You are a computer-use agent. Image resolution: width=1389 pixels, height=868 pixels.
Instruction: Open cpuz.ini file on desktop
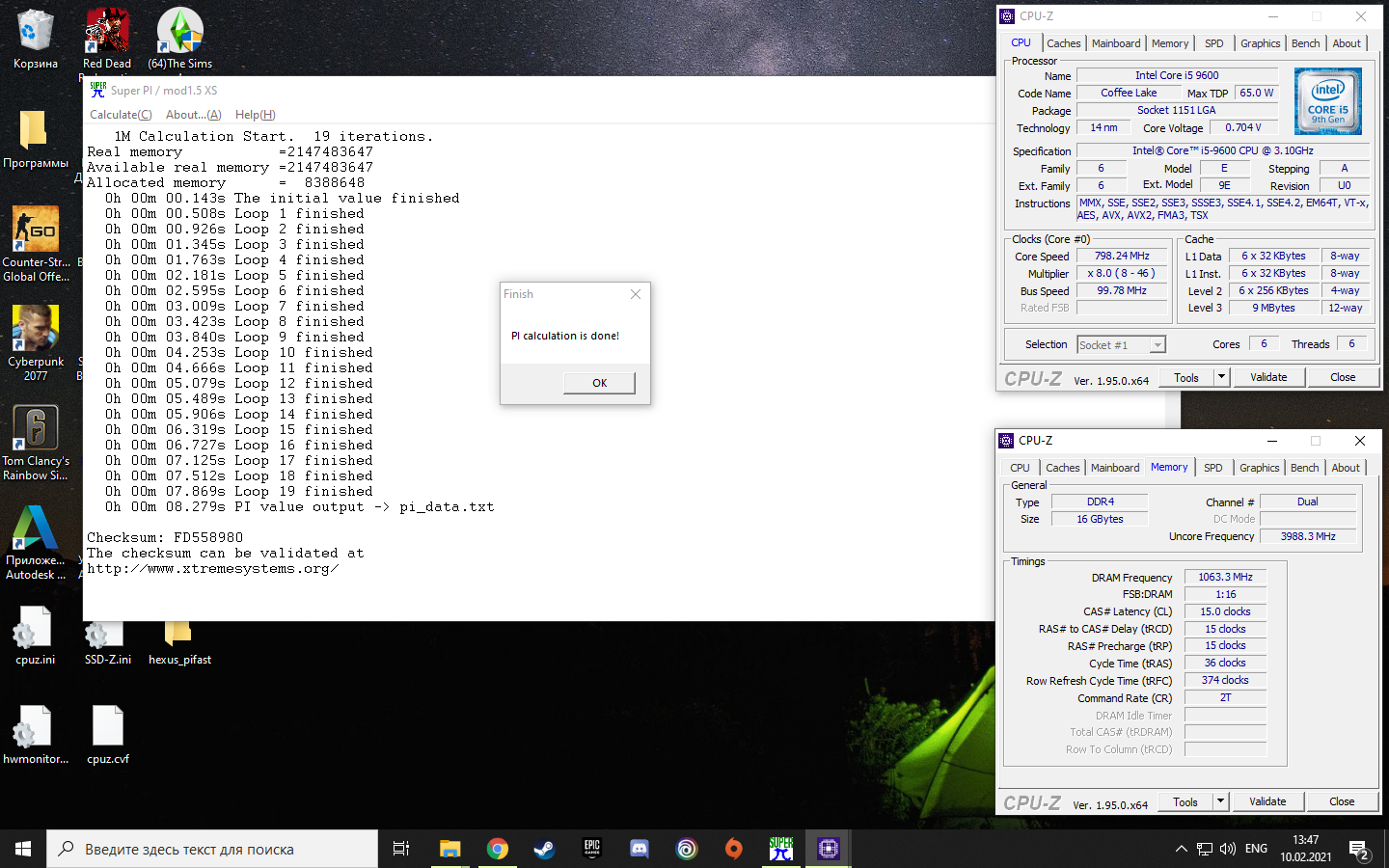(x=35, y=636)
